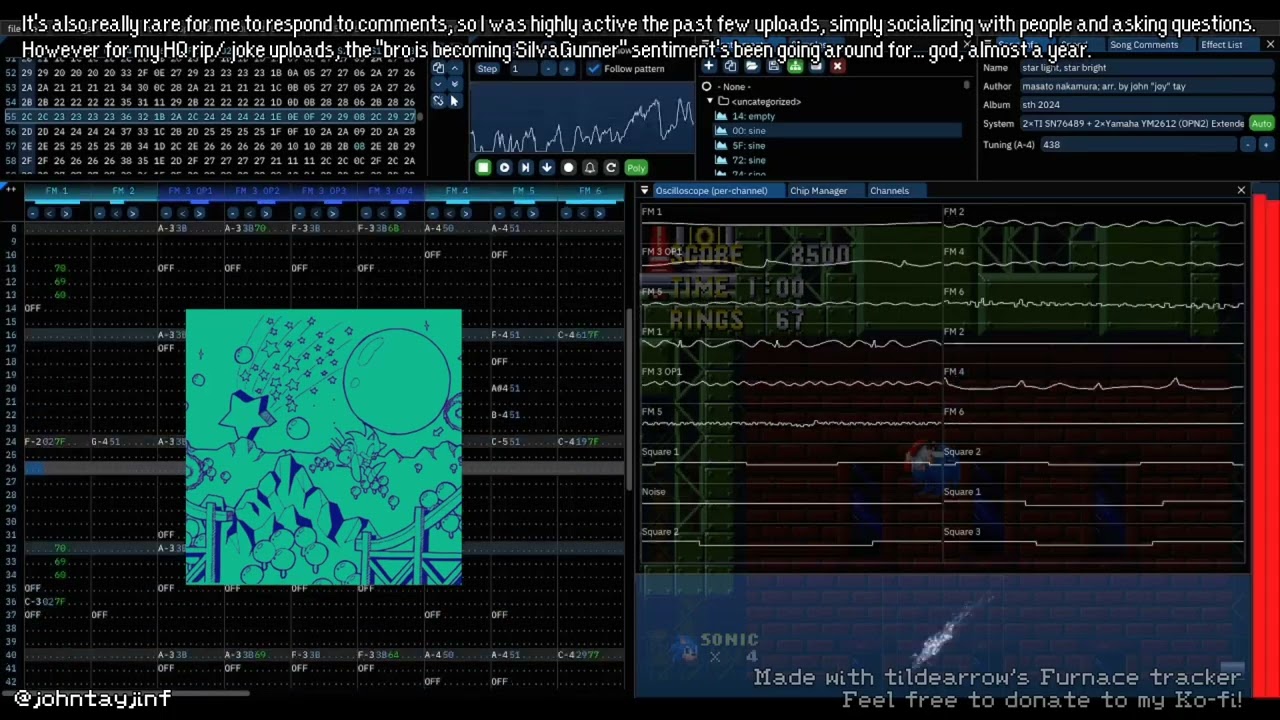Screen dimensions: 1280x720
Task: Click the single down chevron beside order list
Action: pyautogui.click(x=438, y=84)
